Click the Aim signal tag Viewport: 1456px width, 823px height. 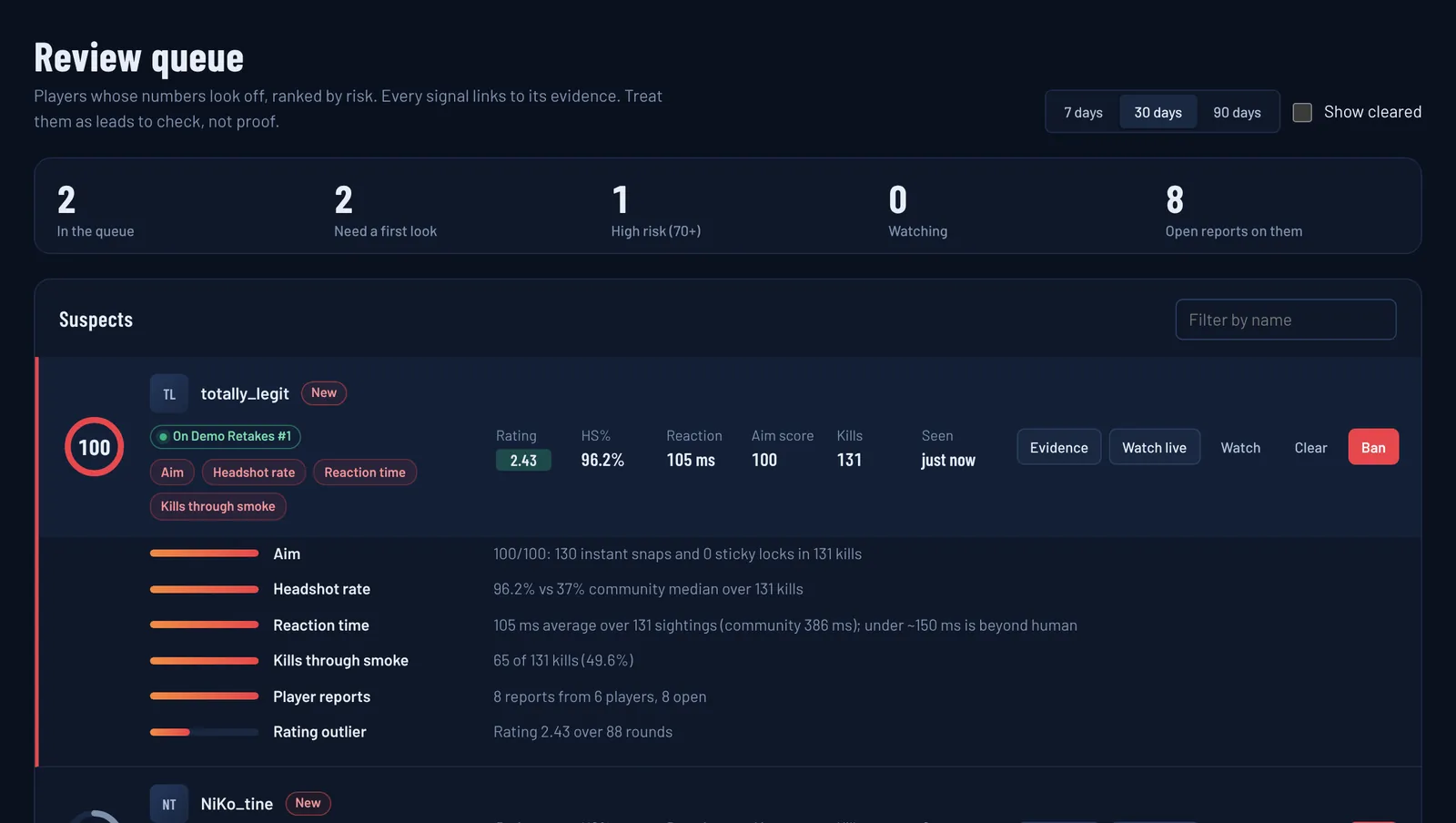click(172, 472)
